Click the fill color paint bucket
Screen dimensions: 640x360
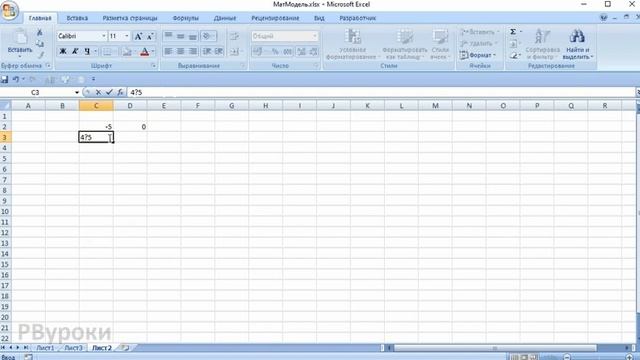point(127,51)
